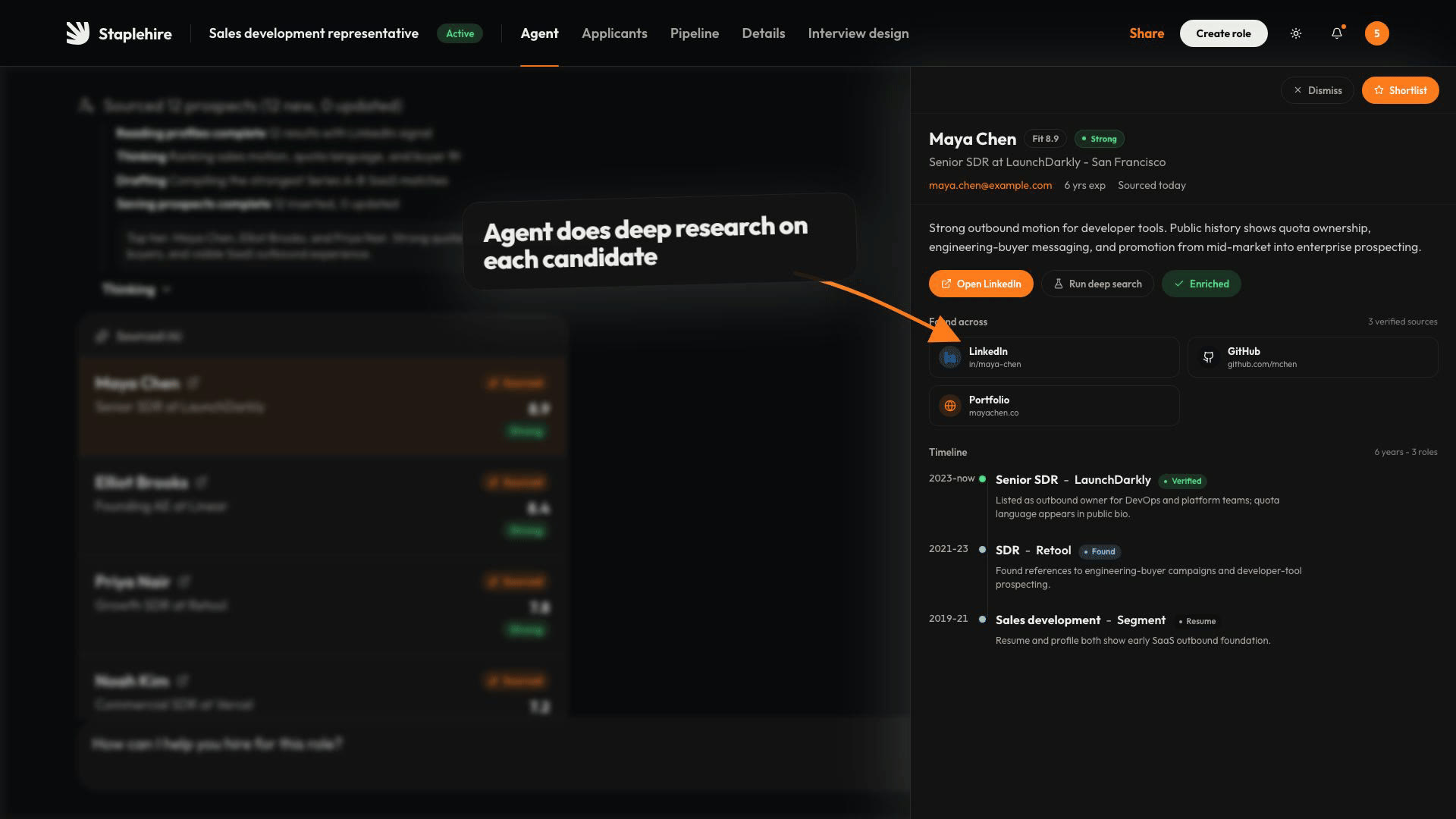Switch to the Details tab
Screen dimensions: 1456x819
point(763,33)
